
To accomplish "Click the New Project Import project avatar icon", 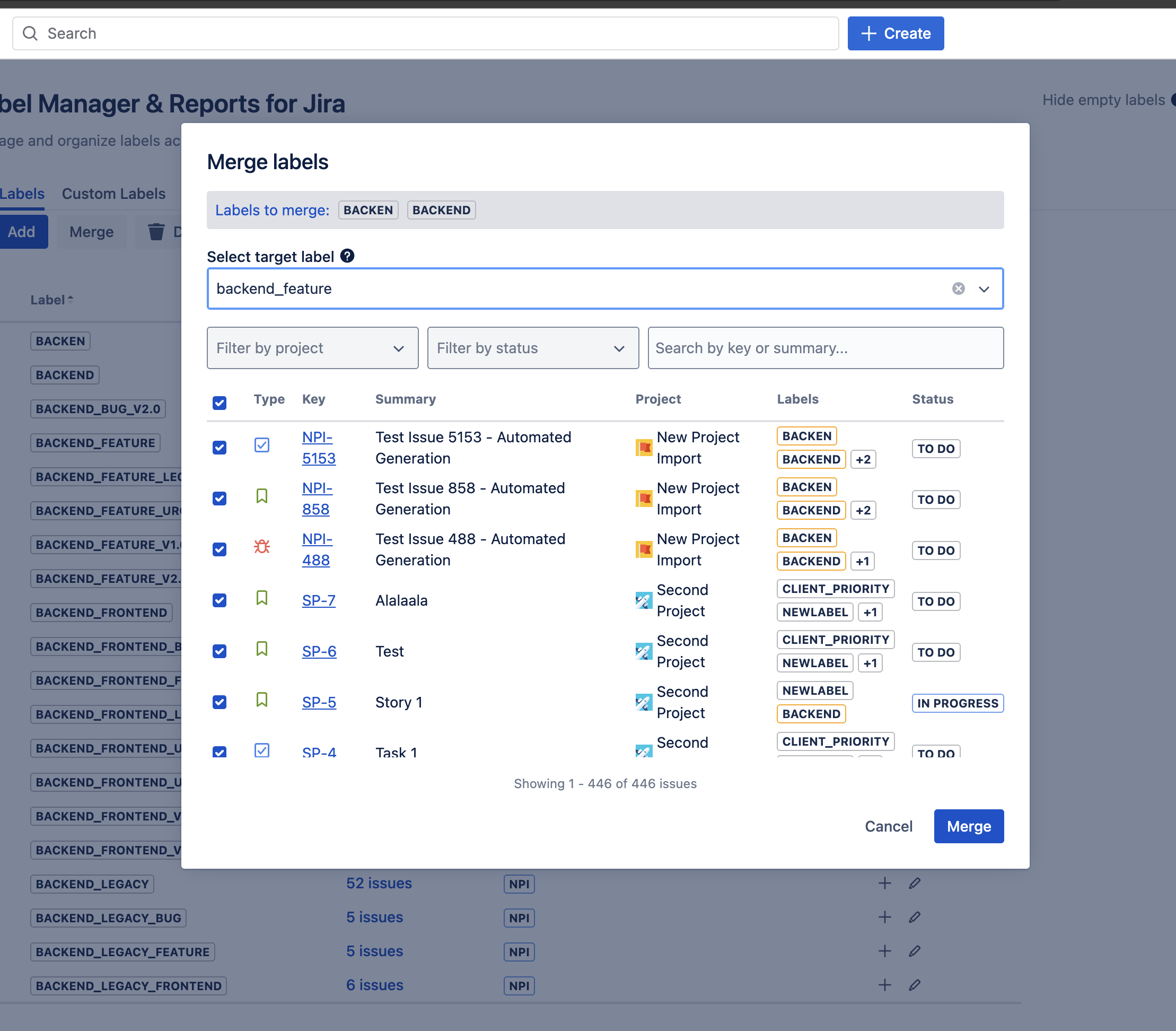I will click(644, 448).
